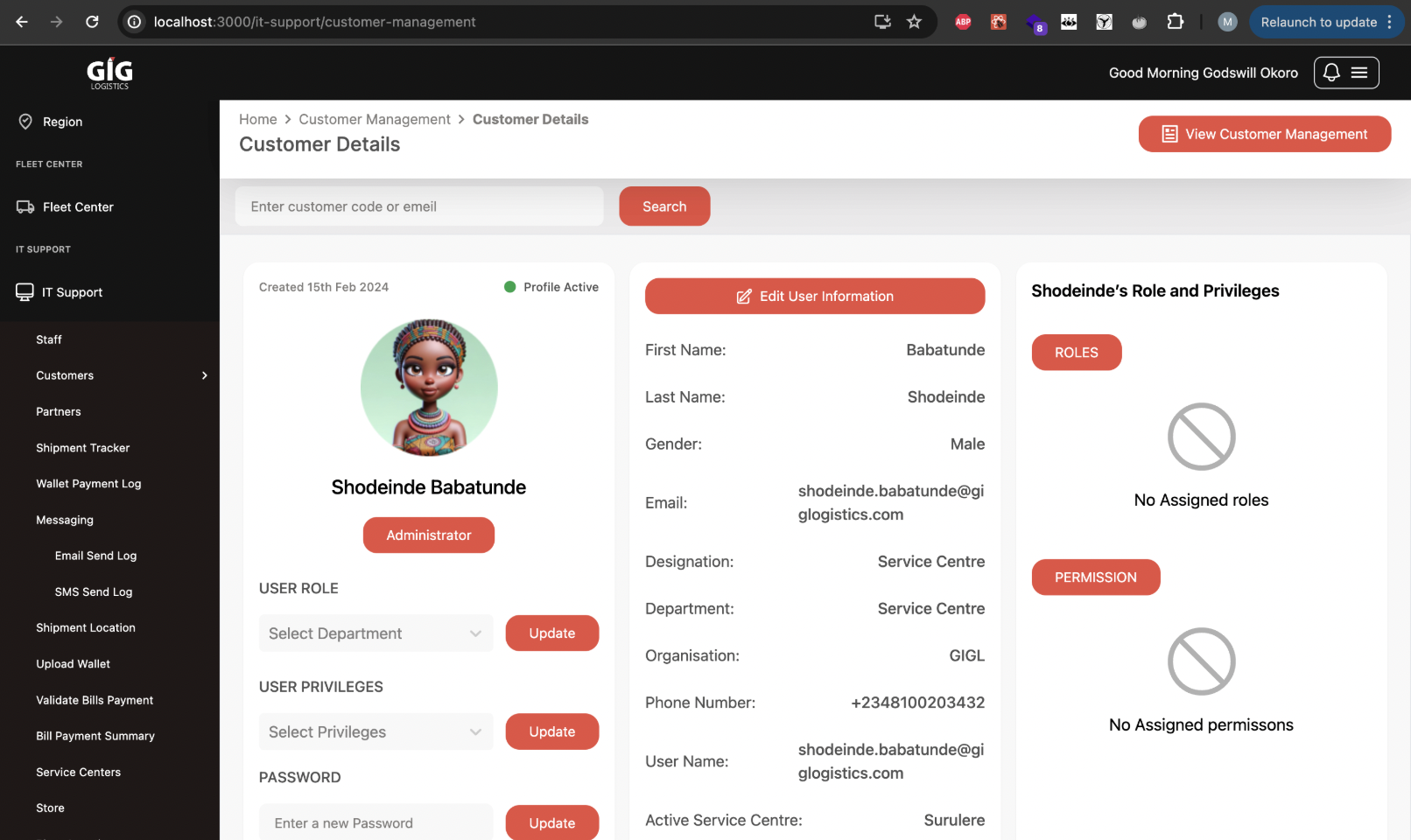
Task: Expand the Customers submenu chevron
Action: pyautogui.click(x=205, y=375)
